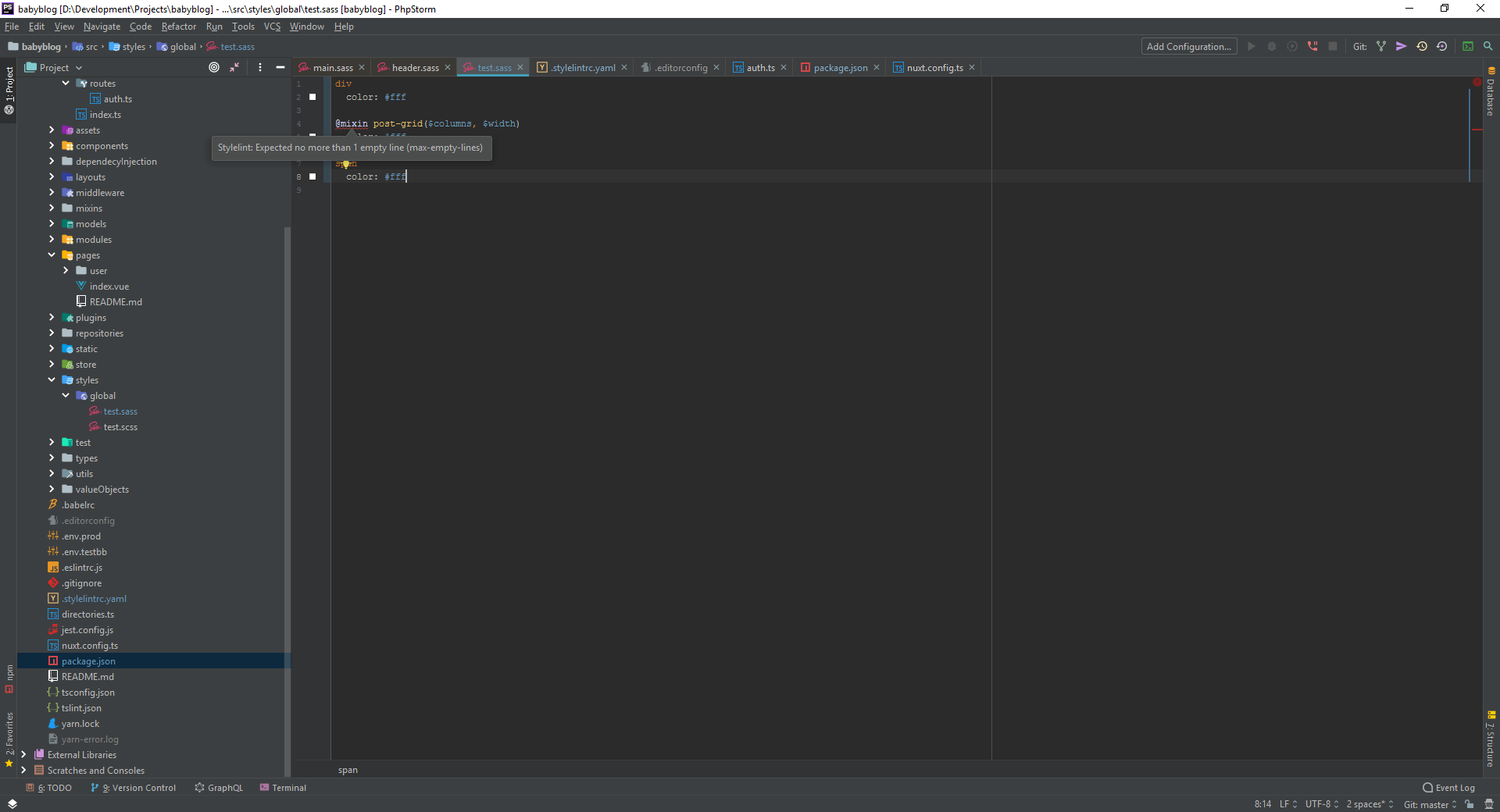Commit changes using the green checkmark-style push icon
The height and width of the screenshot is (812, 1500).
pyautogui.click(x=1402, y=46)
